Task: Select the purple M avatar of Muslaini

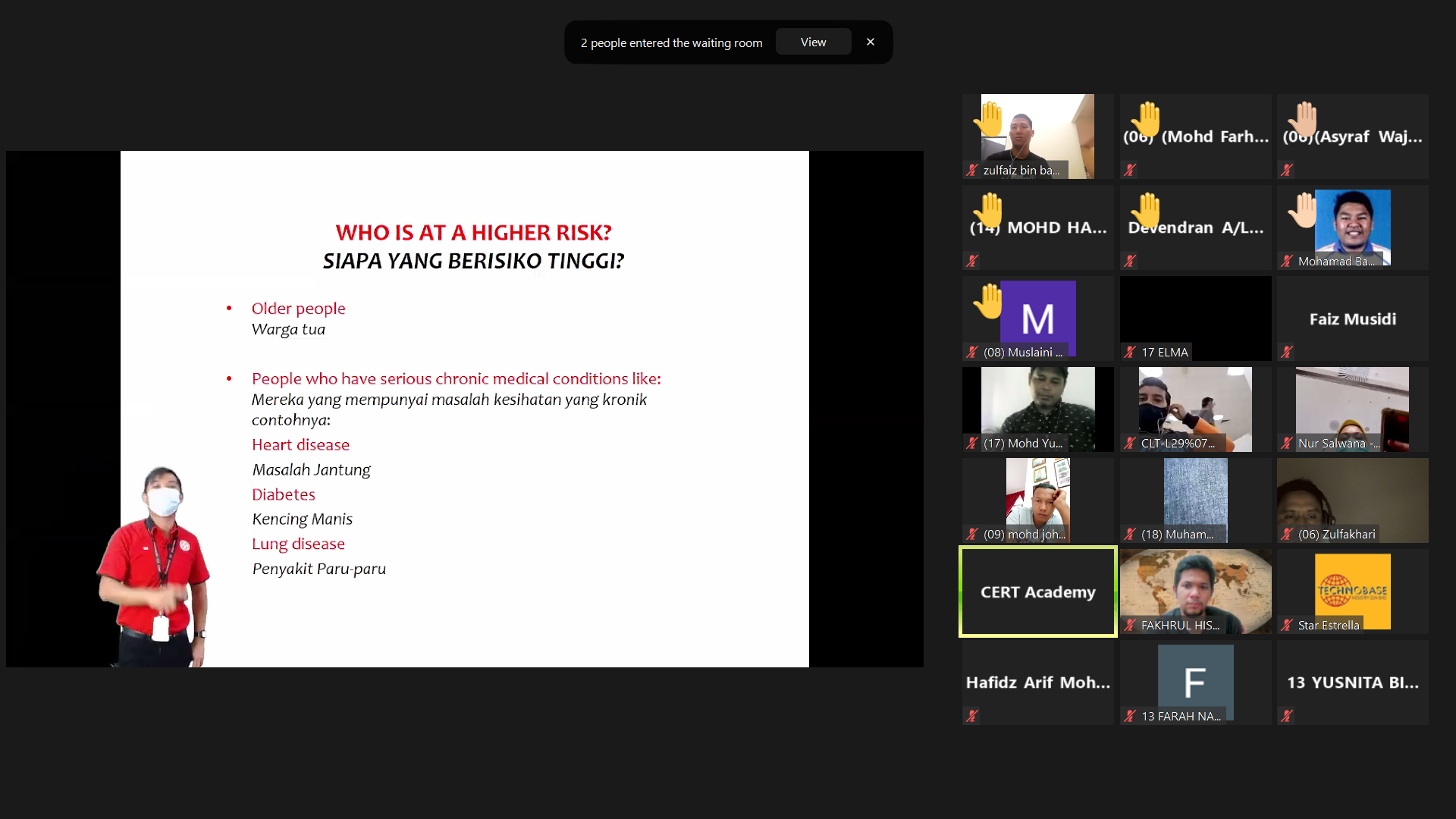Action: point(1038,318)
